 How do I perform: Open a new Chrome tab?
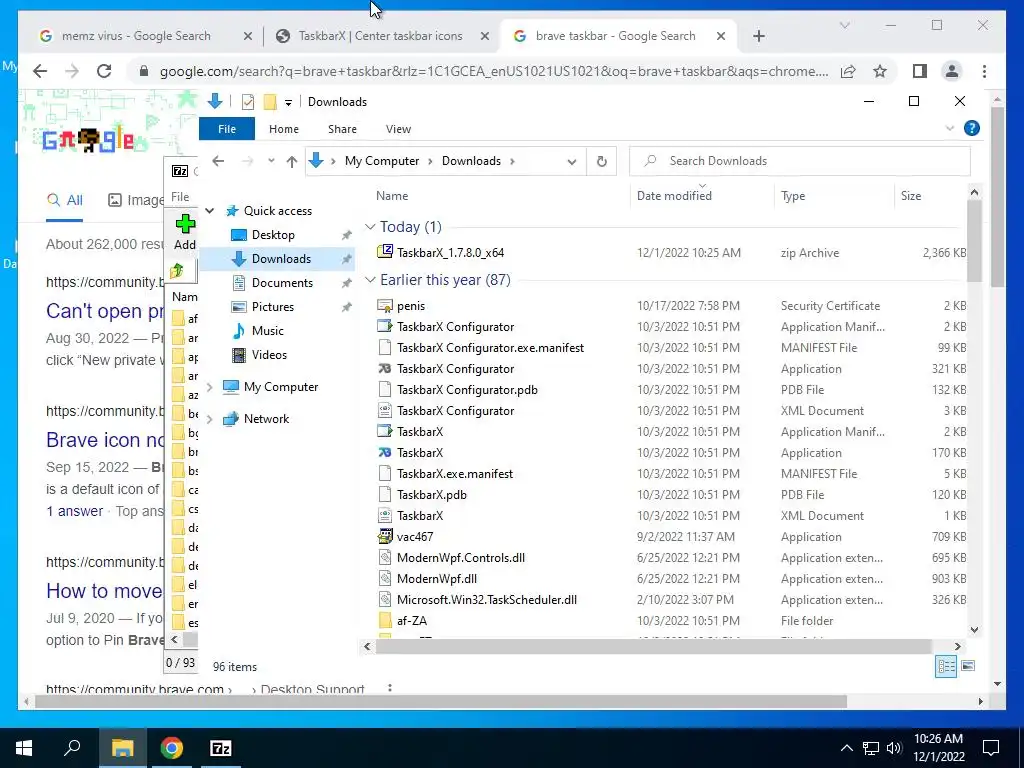click(x=758, y=36)
